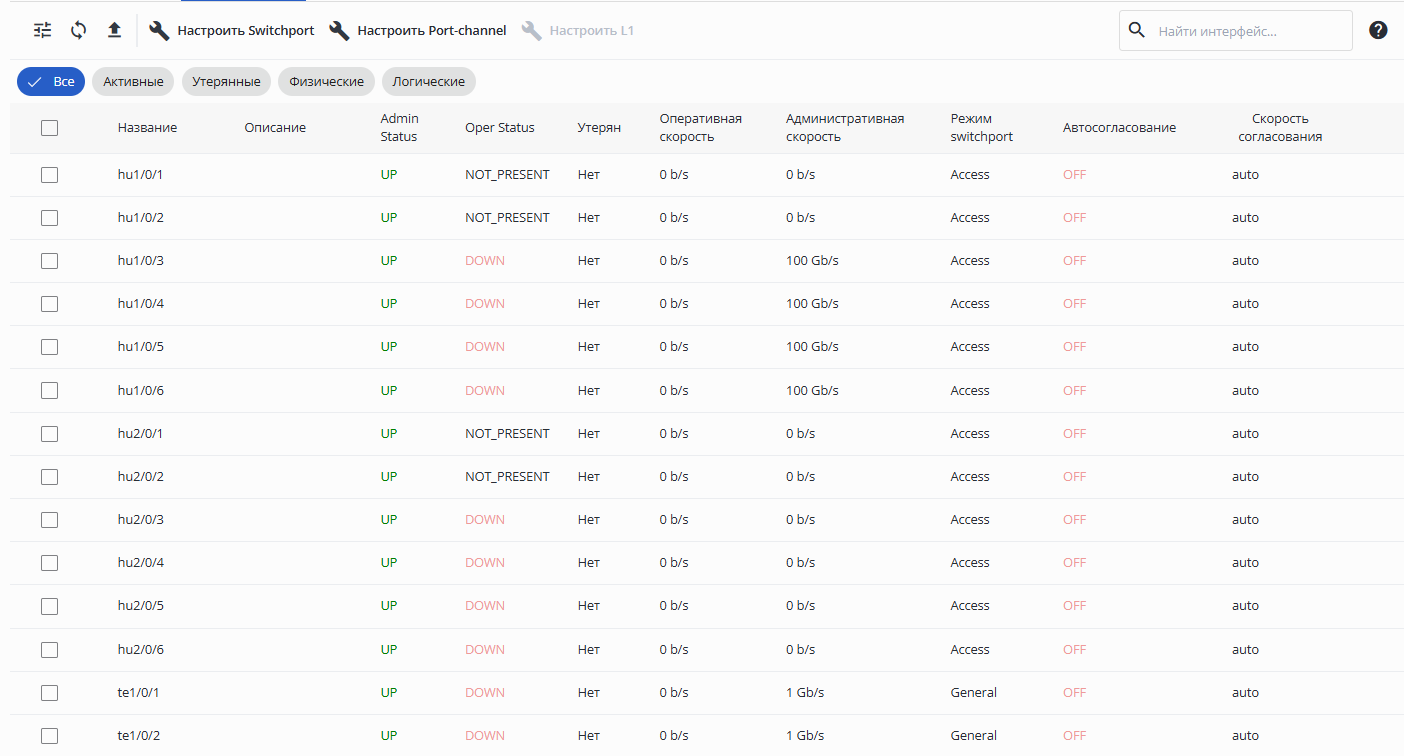
Task: Open help via question mark icon
Action: click(x=1378, y=30)
